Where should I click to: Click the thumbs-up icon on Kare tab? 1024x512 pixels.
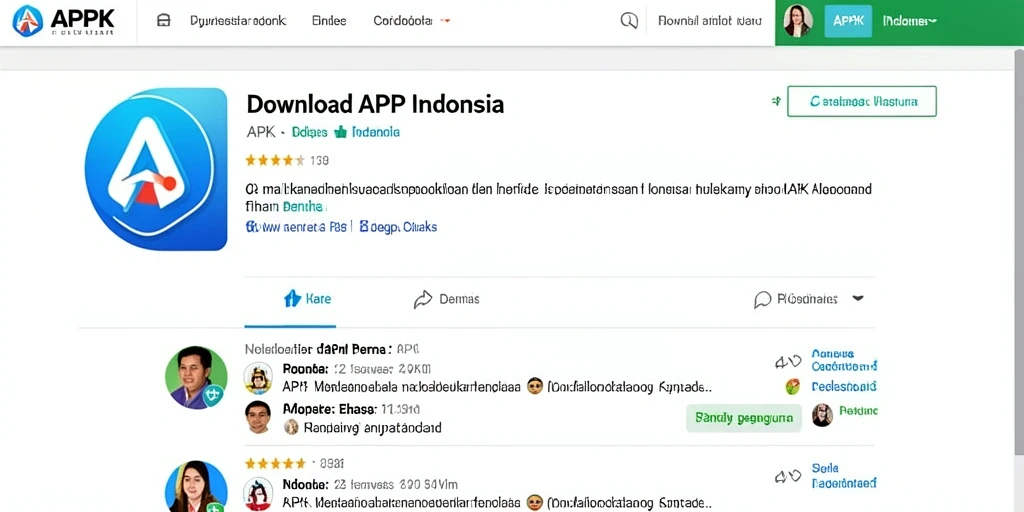292,299
